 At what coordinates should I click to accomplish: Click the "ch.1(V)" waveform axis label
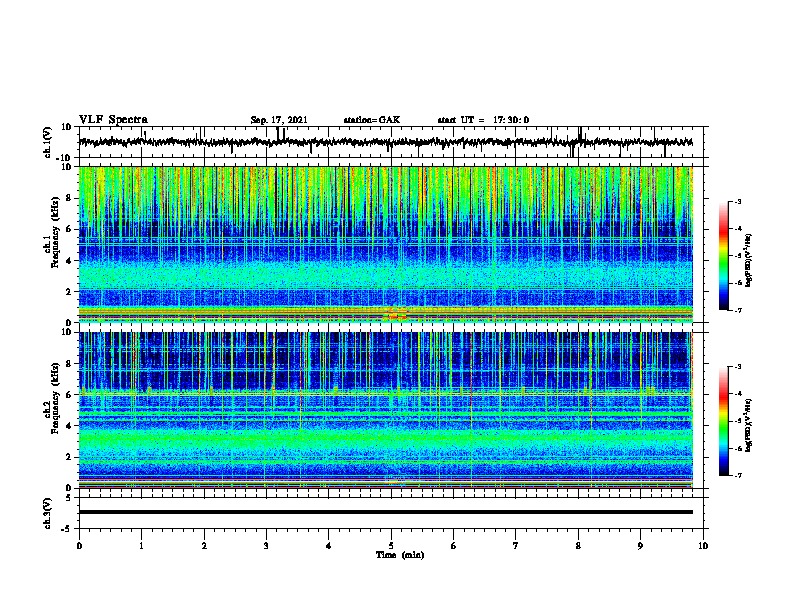tap(48, 142)
